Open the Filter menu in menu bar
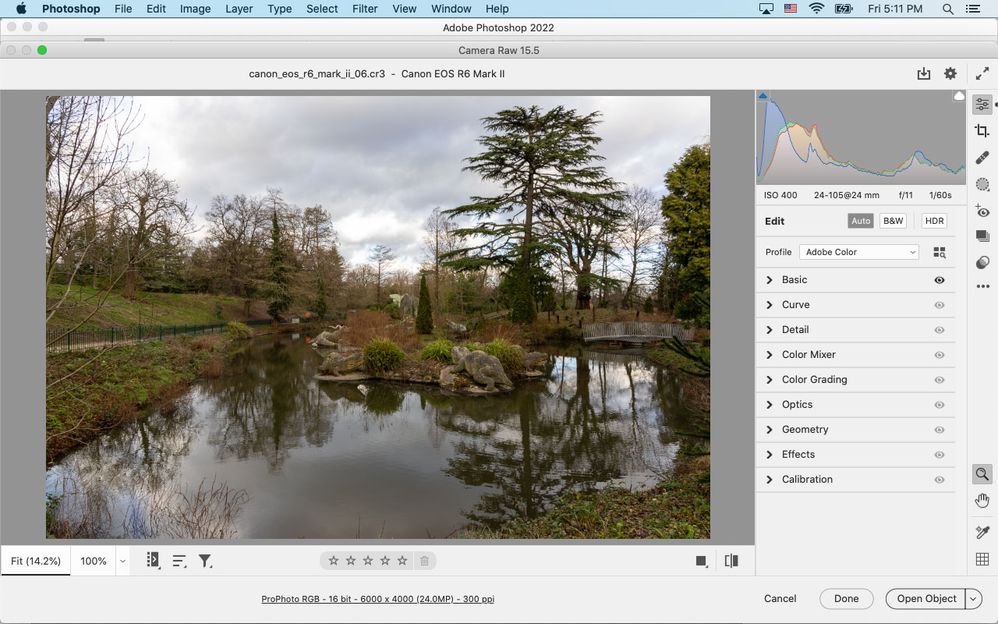 coord(364,9)
